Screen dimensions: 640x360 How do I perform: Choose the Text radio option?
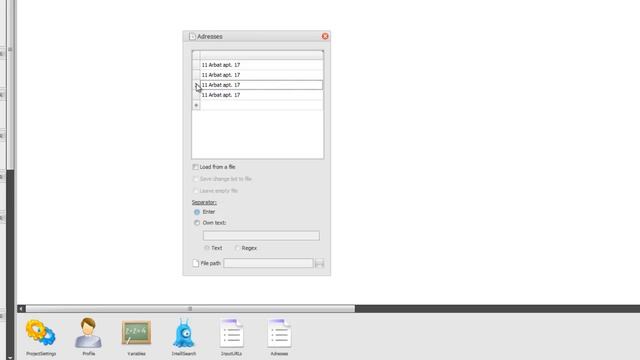pos(207,248)
